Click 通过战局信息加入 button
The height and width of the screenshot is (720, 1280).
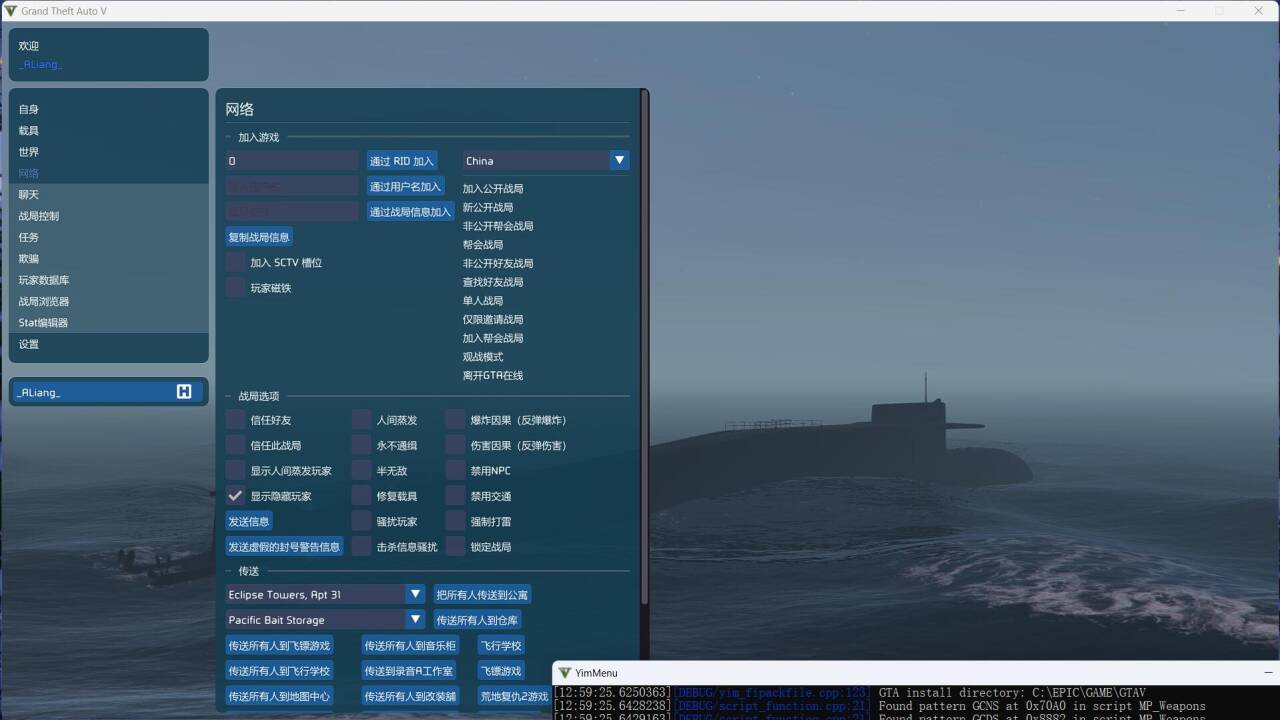(x=411, y=211)
